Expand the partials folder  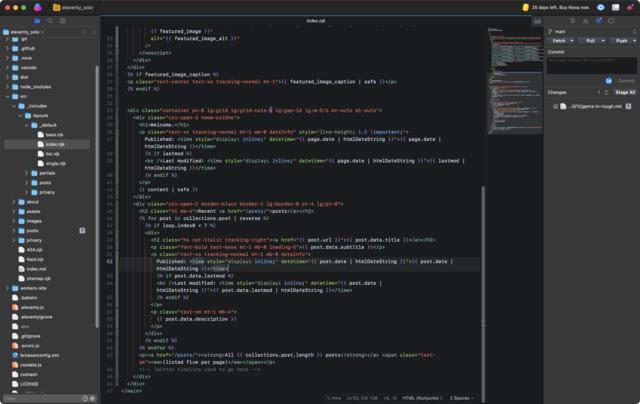(27, 173)
